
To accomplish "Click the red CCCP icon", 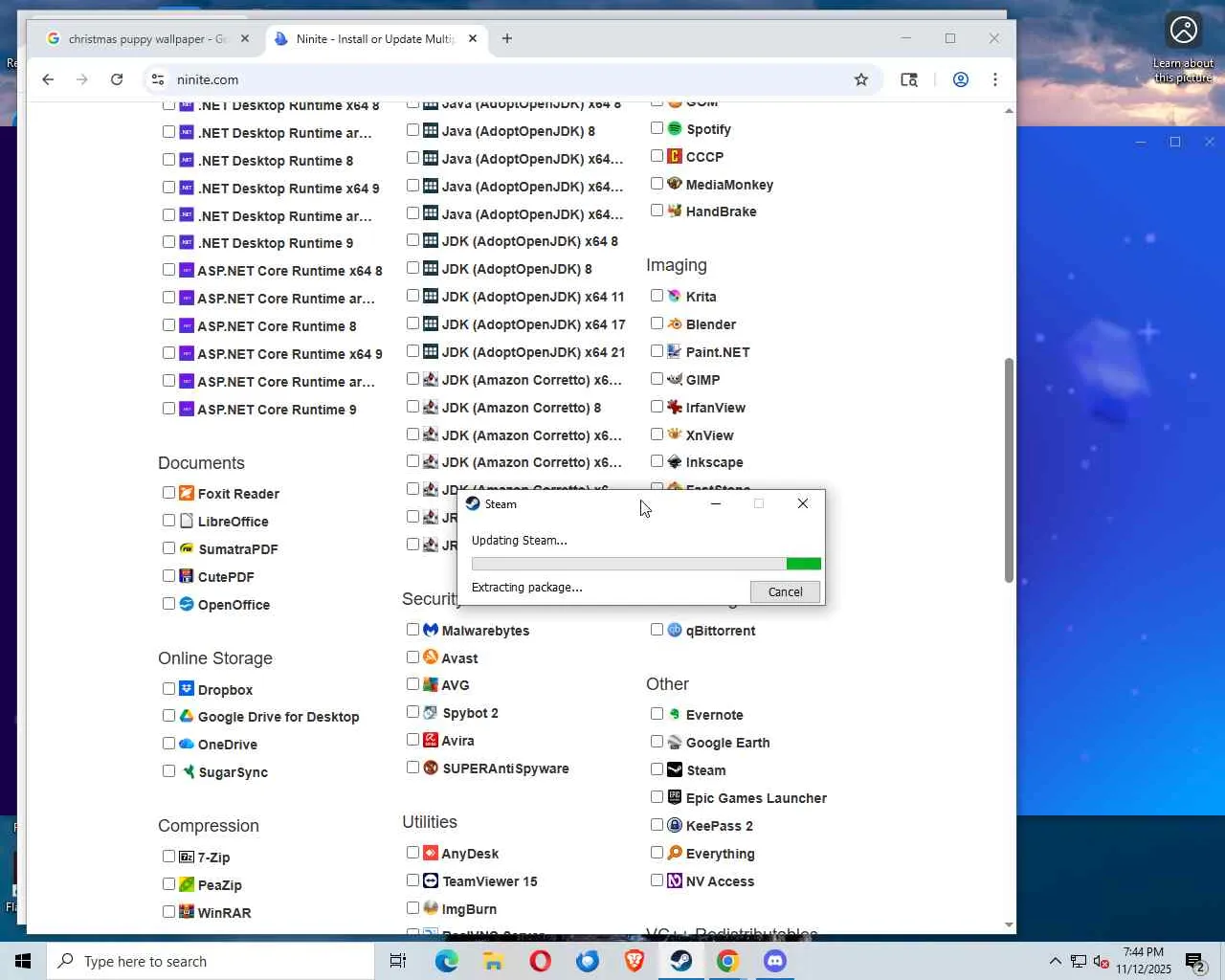I will click(675, 156).
